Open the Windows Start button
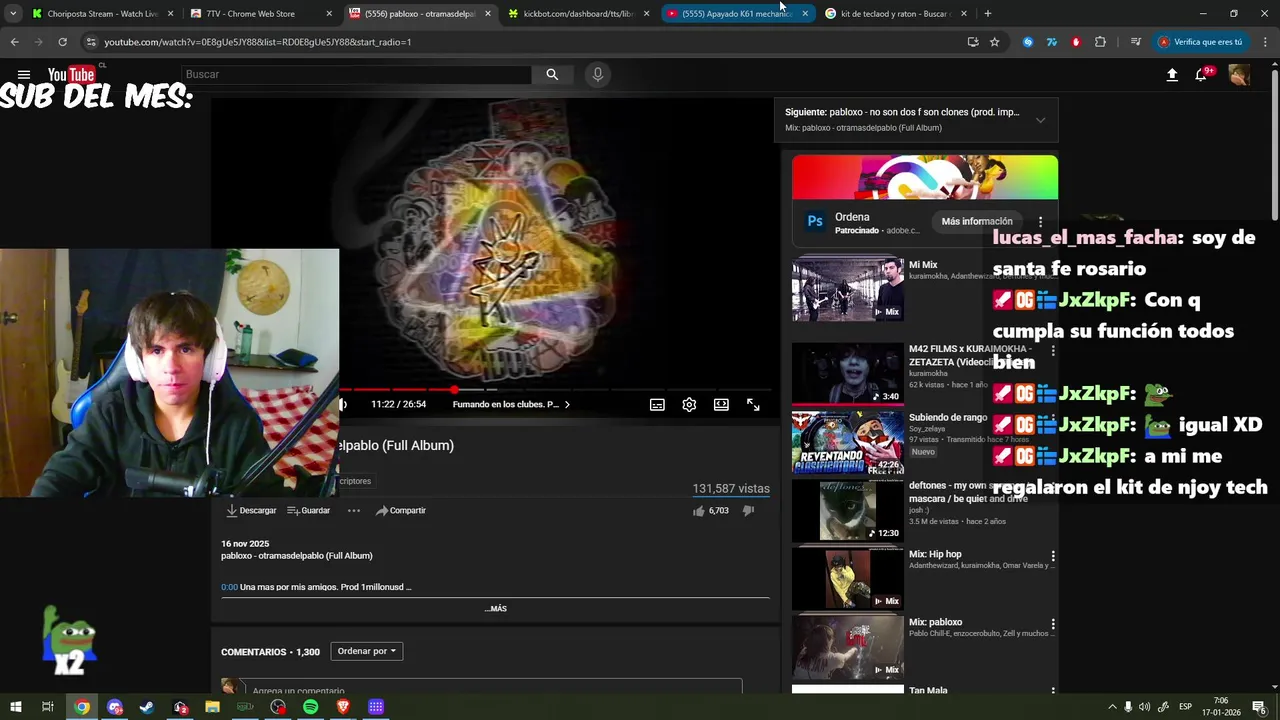1280x720 pixels. click(x=15, y=707)
